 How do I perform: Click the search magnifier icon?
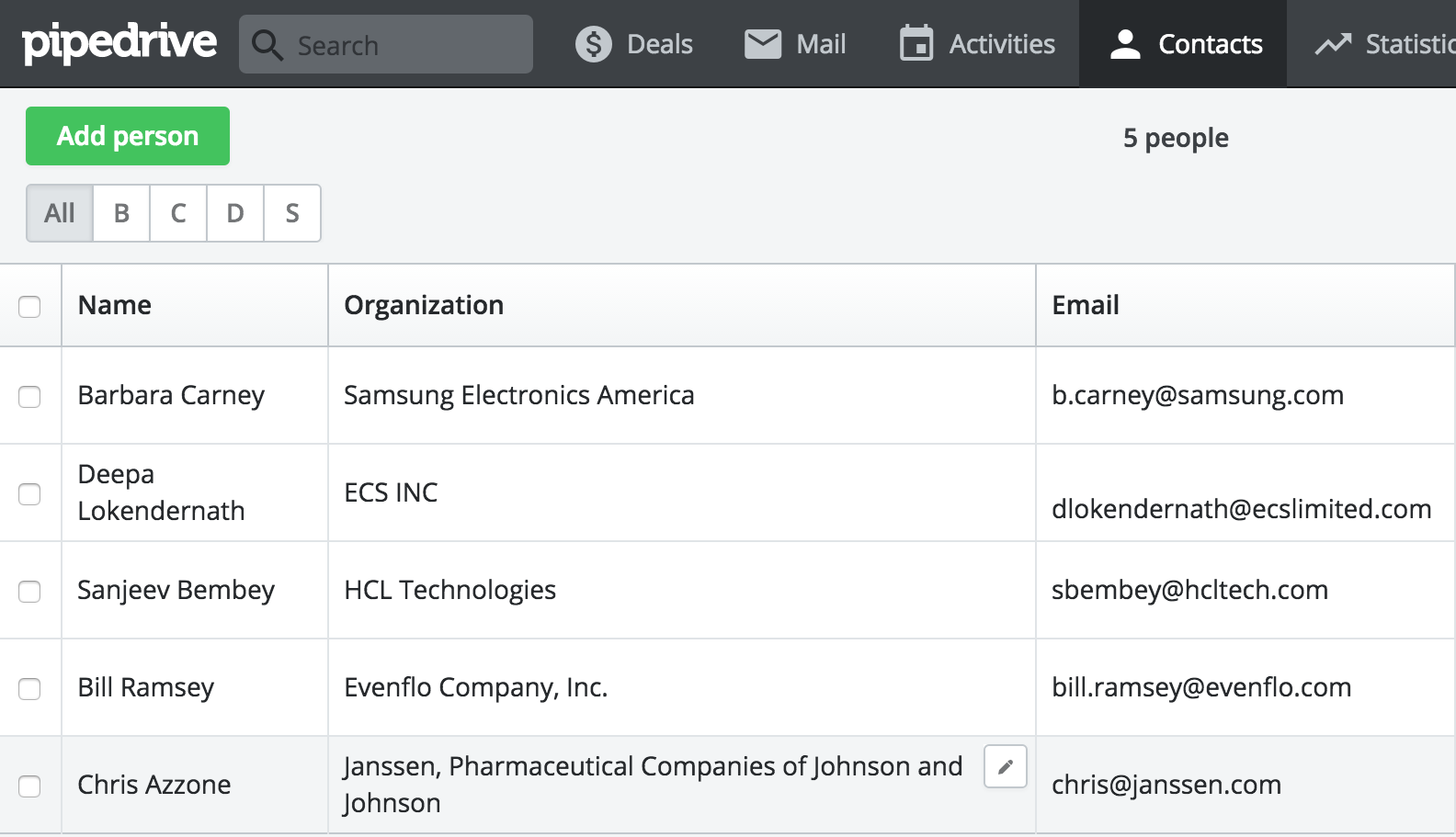(x=267, y=44)
